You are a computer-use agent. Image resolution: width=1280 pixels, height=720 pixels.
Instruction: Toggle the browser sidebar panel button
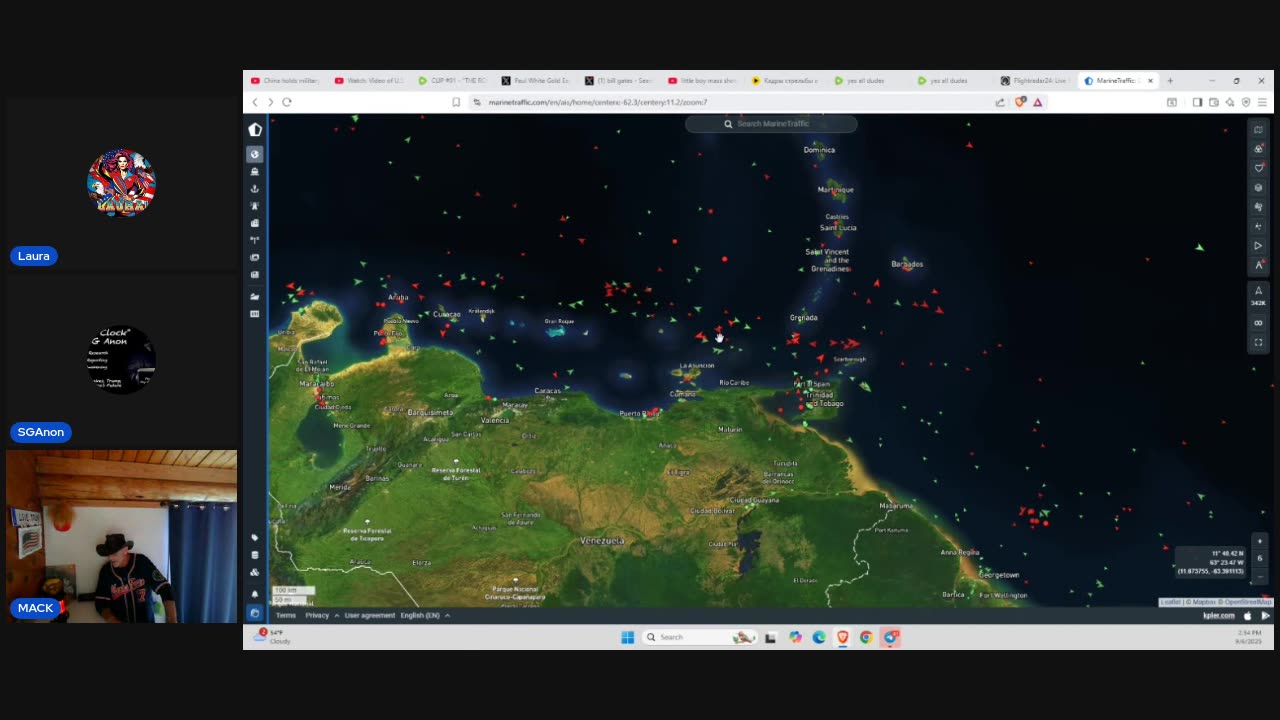coord(1197,102)
